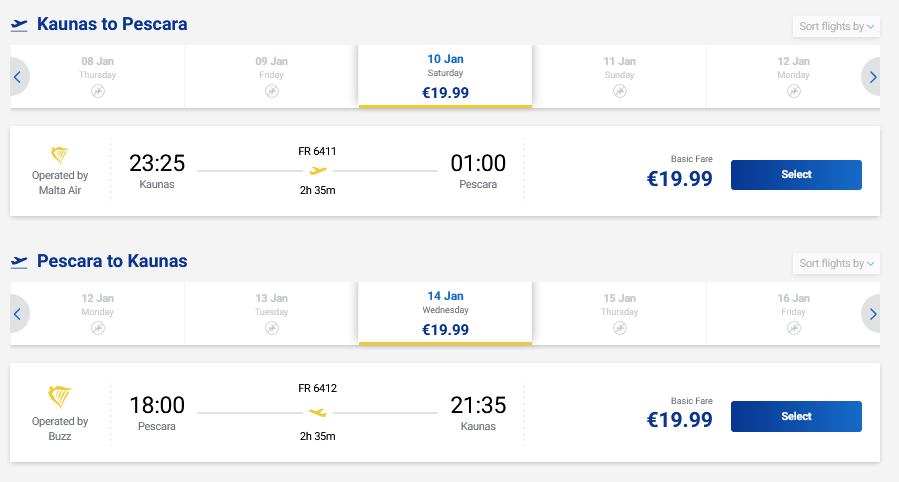Select the 10 Jan Saturday date tab
The image size is (899, 482).
click(x=445, y=77)
